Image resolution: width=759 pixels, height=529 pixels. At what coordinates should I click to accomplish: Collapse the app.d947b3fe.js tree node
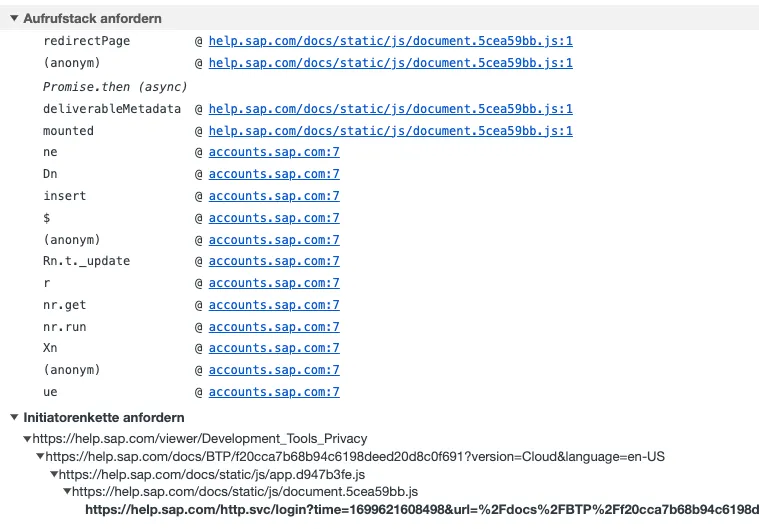(x=54, y=475)
